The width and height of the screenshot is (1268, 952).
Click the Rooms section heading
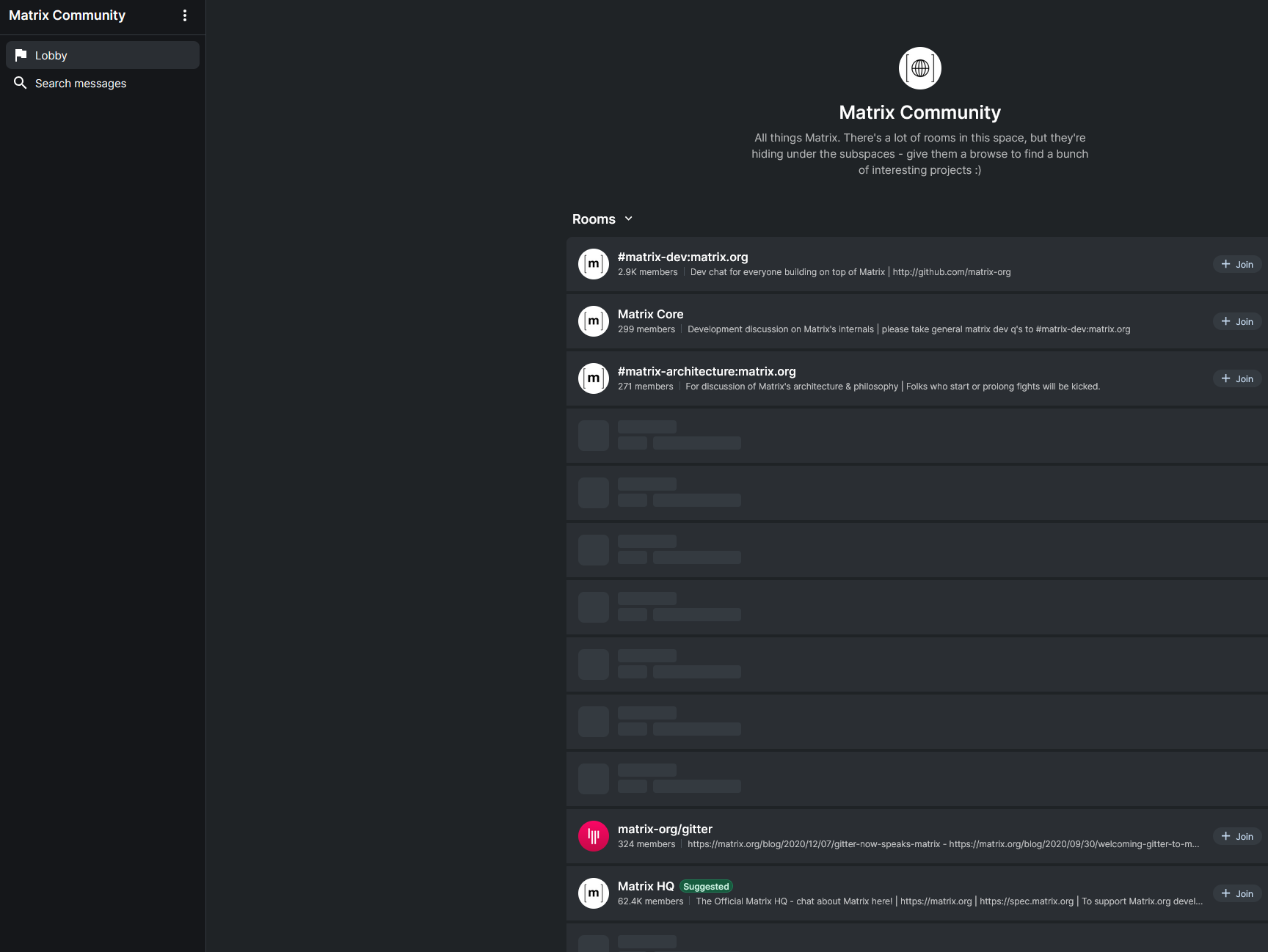594,219
